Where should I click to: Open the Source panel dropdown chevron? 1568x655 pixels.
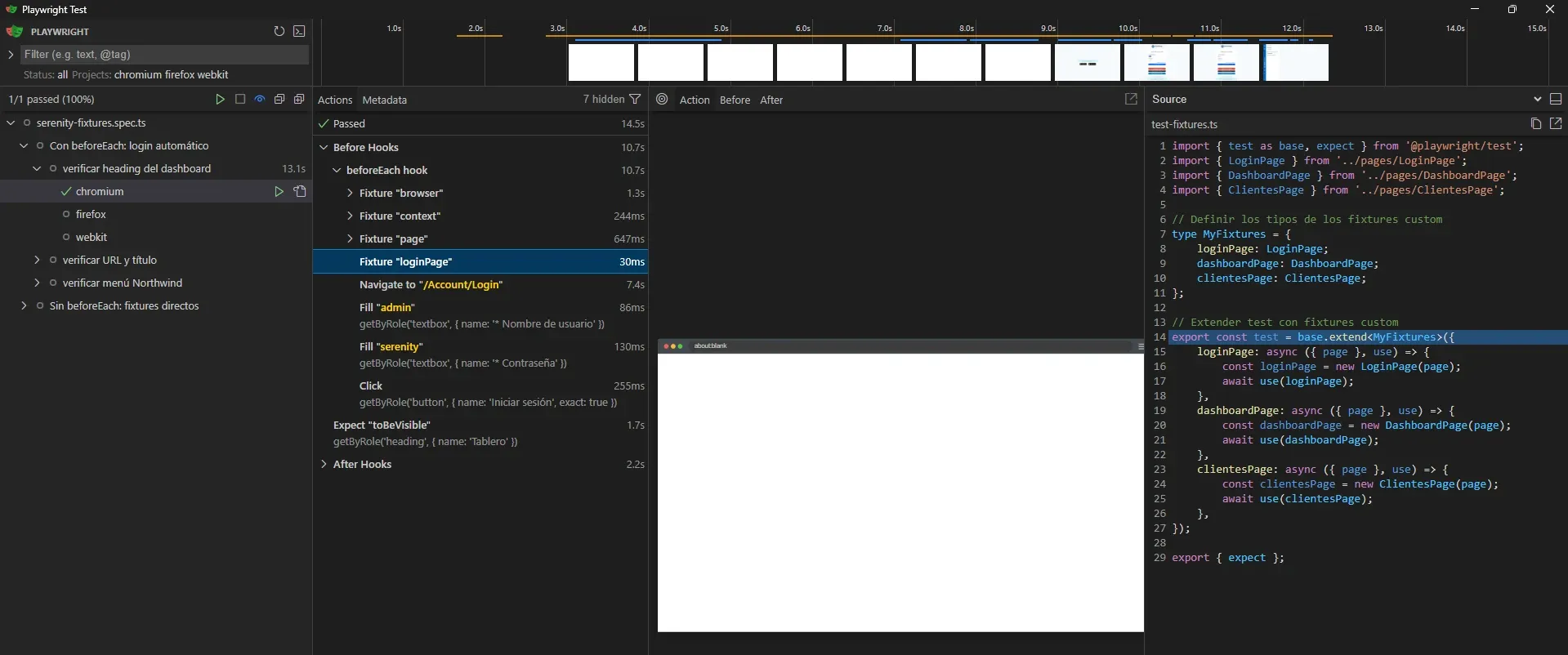coord(1537,99)
